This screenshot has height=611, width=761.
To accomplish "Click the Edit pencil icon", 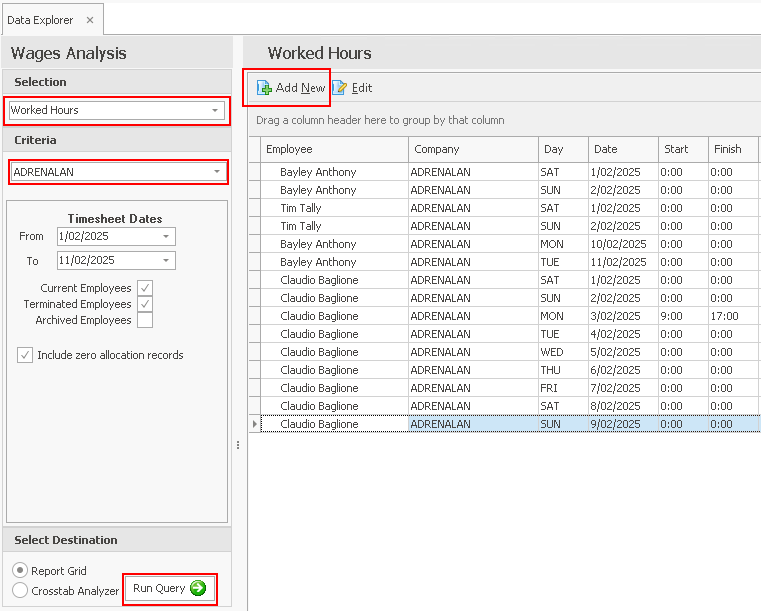I will coord(340,88).
